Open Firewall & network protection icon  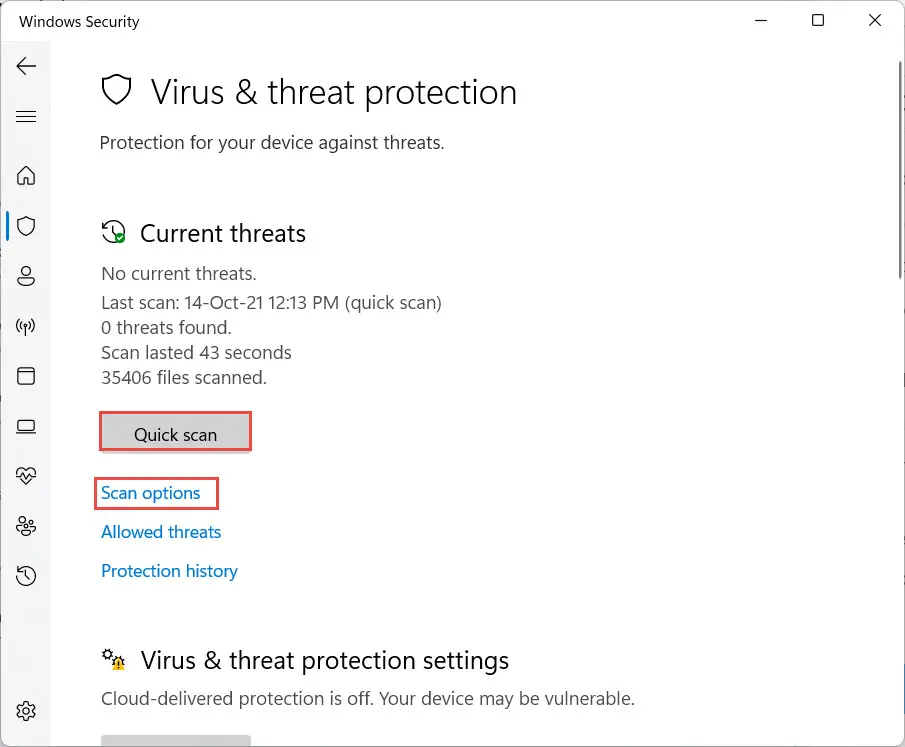(x=26, y=327)
